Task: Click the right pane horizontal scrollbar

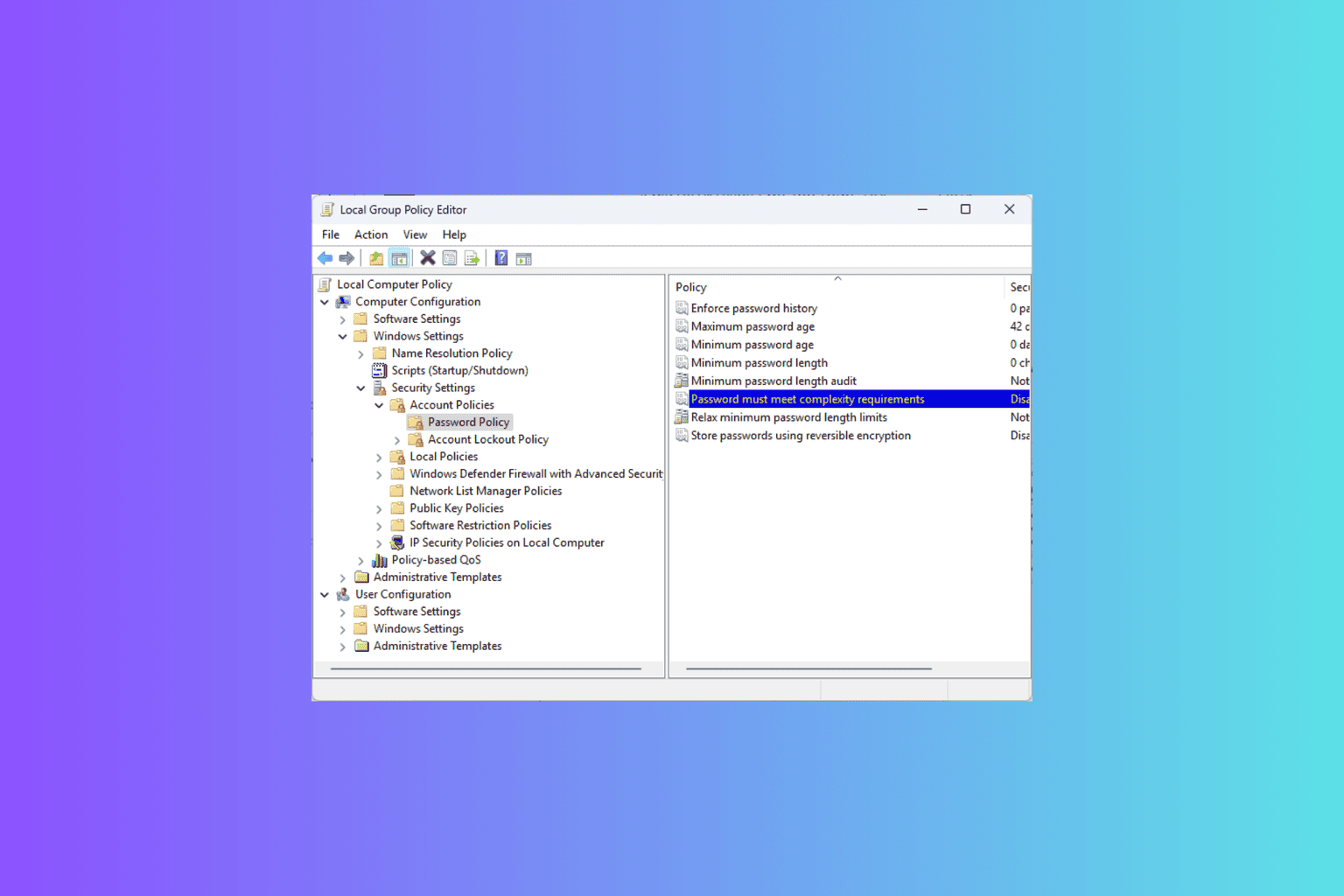Action: 808,668
